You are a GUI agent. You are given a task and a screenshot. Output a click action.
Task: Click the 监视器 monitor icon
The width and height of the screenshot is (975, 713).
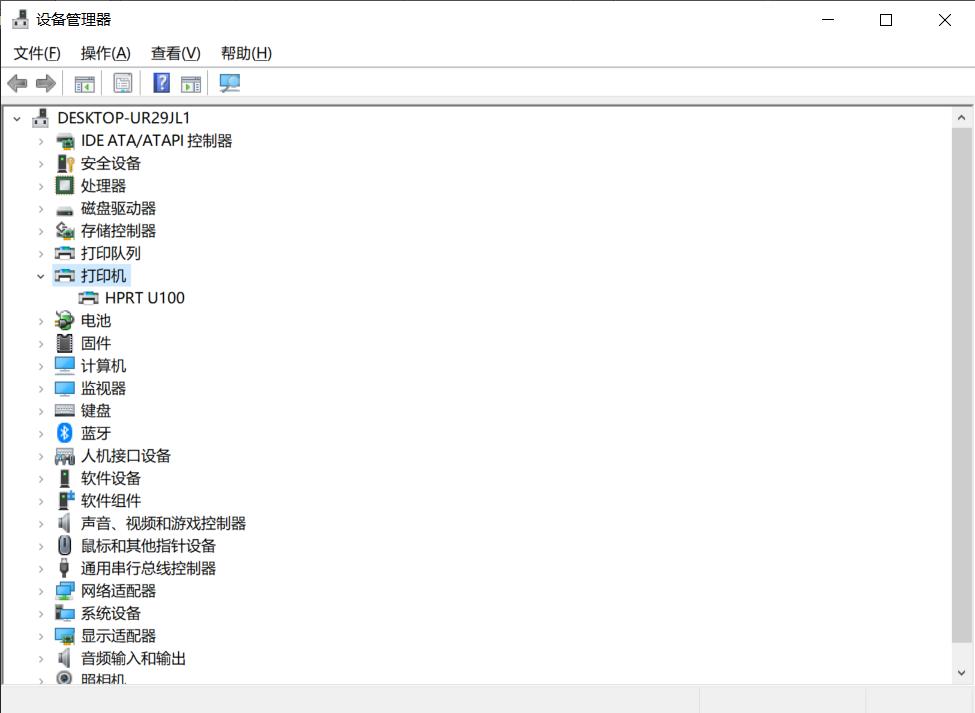(65, 389)
